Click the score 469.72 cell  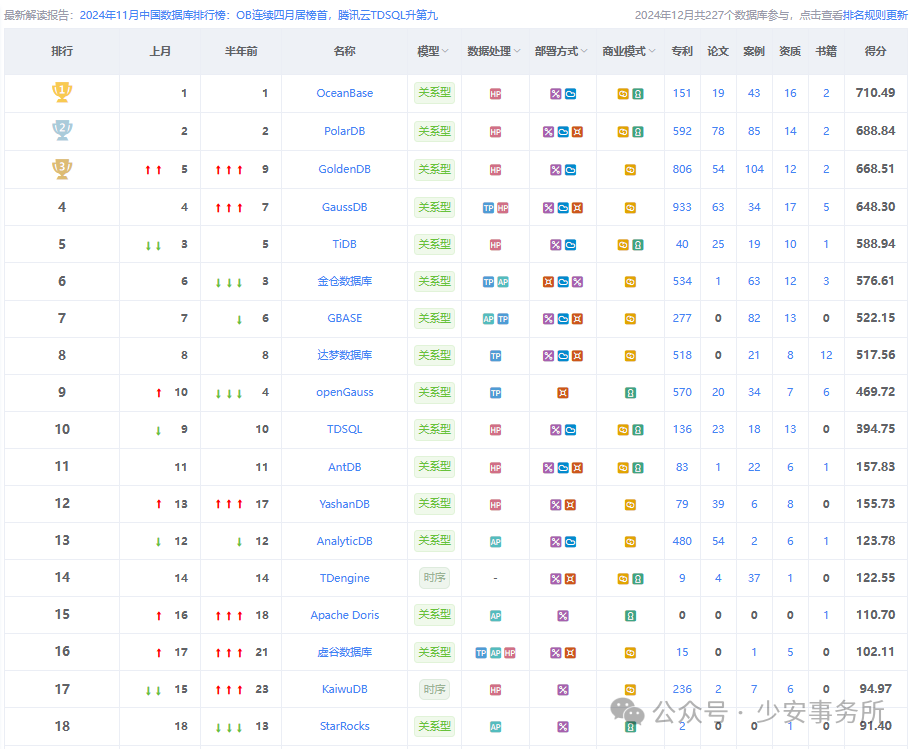coord(876,392)
